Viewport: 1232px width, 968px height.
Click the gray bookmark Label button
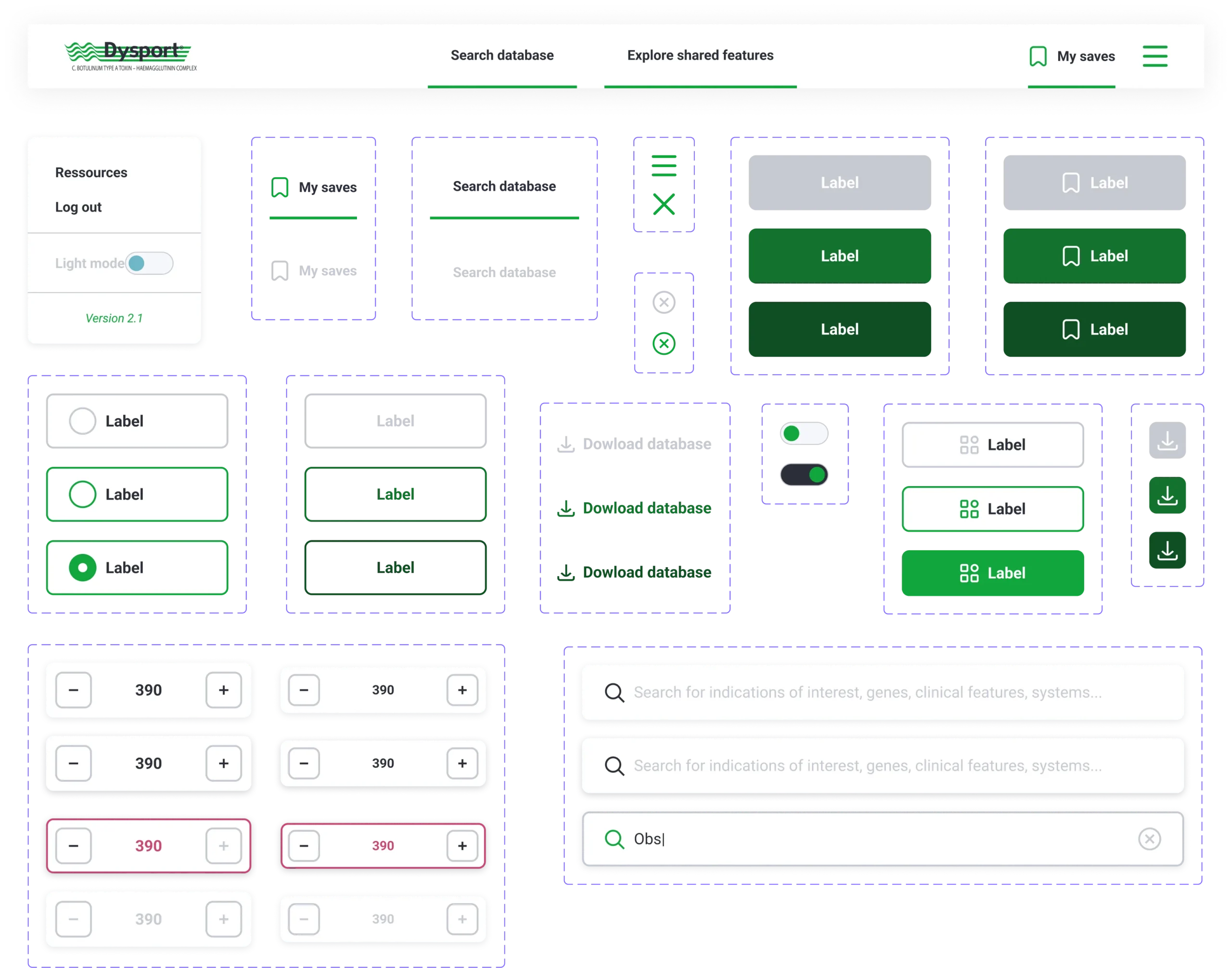coord(1094,182)
